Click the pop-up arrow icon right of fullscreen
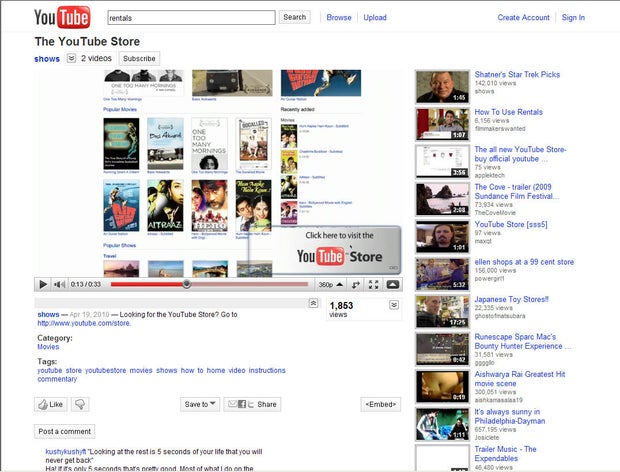 (x=392, y=285)
